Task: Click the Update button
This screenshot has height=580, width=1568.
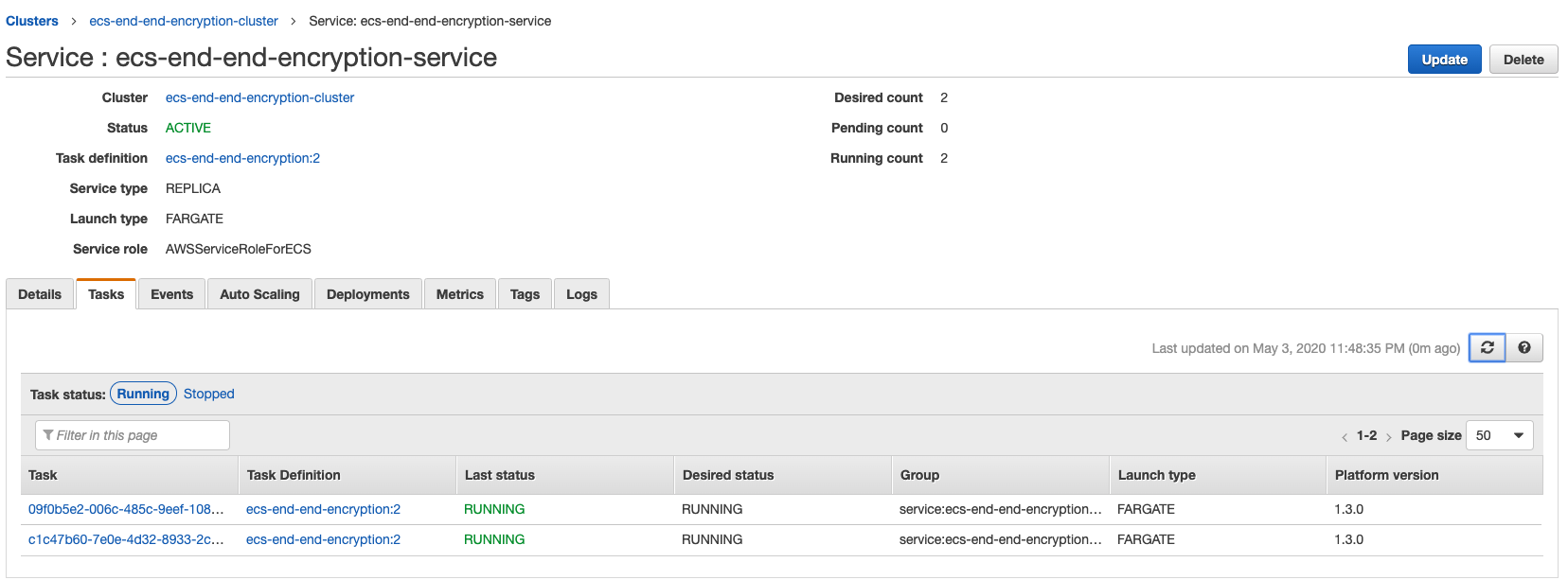Action: click(1444, 60)
